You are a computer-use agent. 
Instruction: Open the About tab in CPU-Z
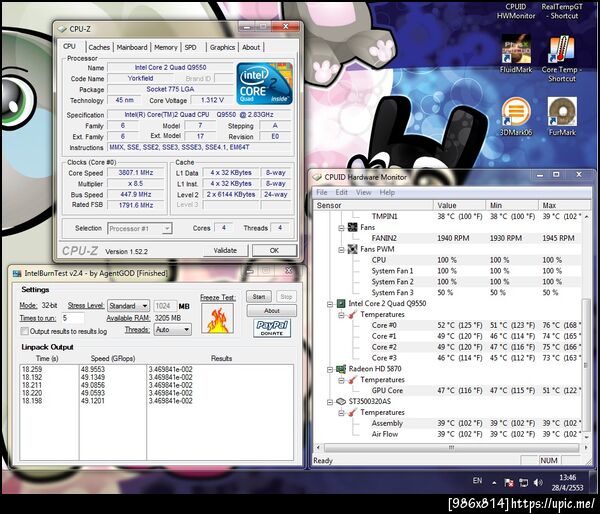click(251, 47)
